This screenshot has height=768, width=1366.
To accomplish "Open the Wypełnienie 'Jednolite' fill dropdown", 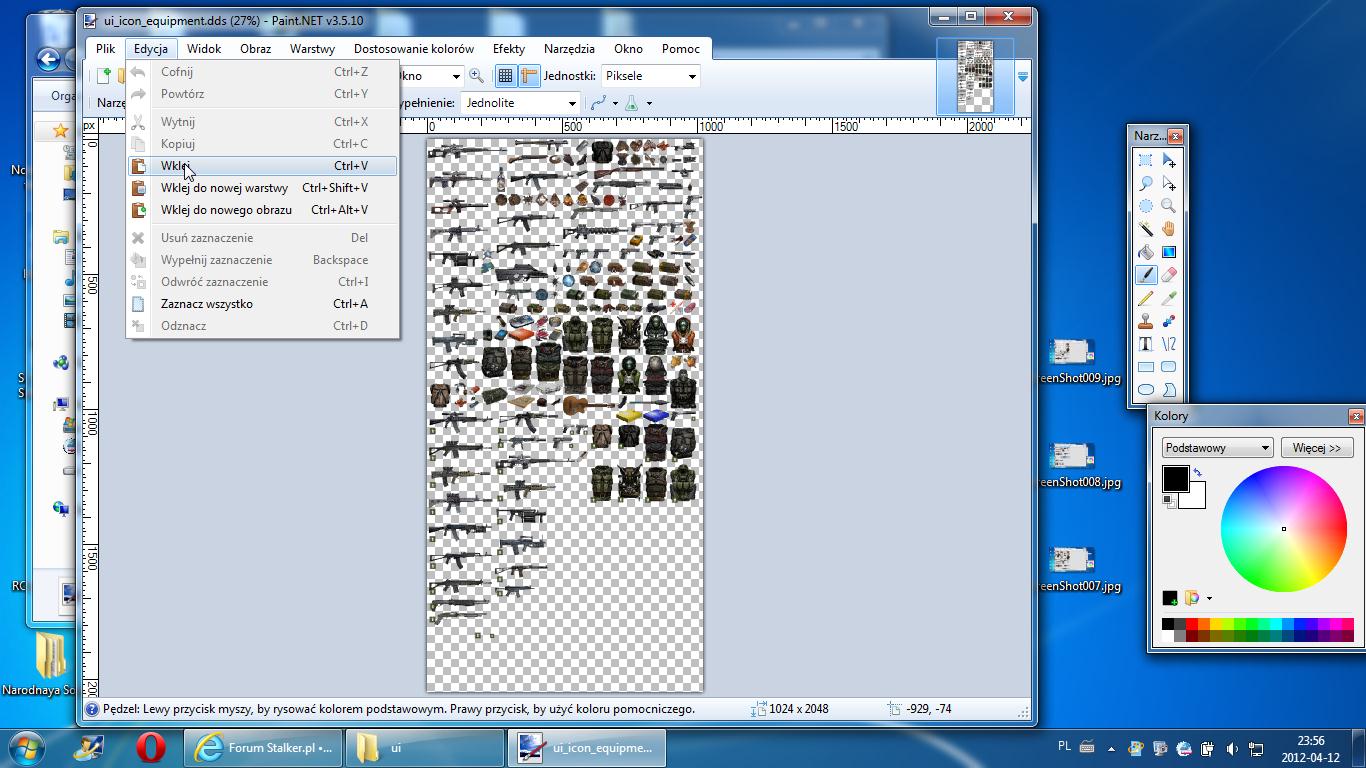I will pyautogui.click(x=572, y=103).
